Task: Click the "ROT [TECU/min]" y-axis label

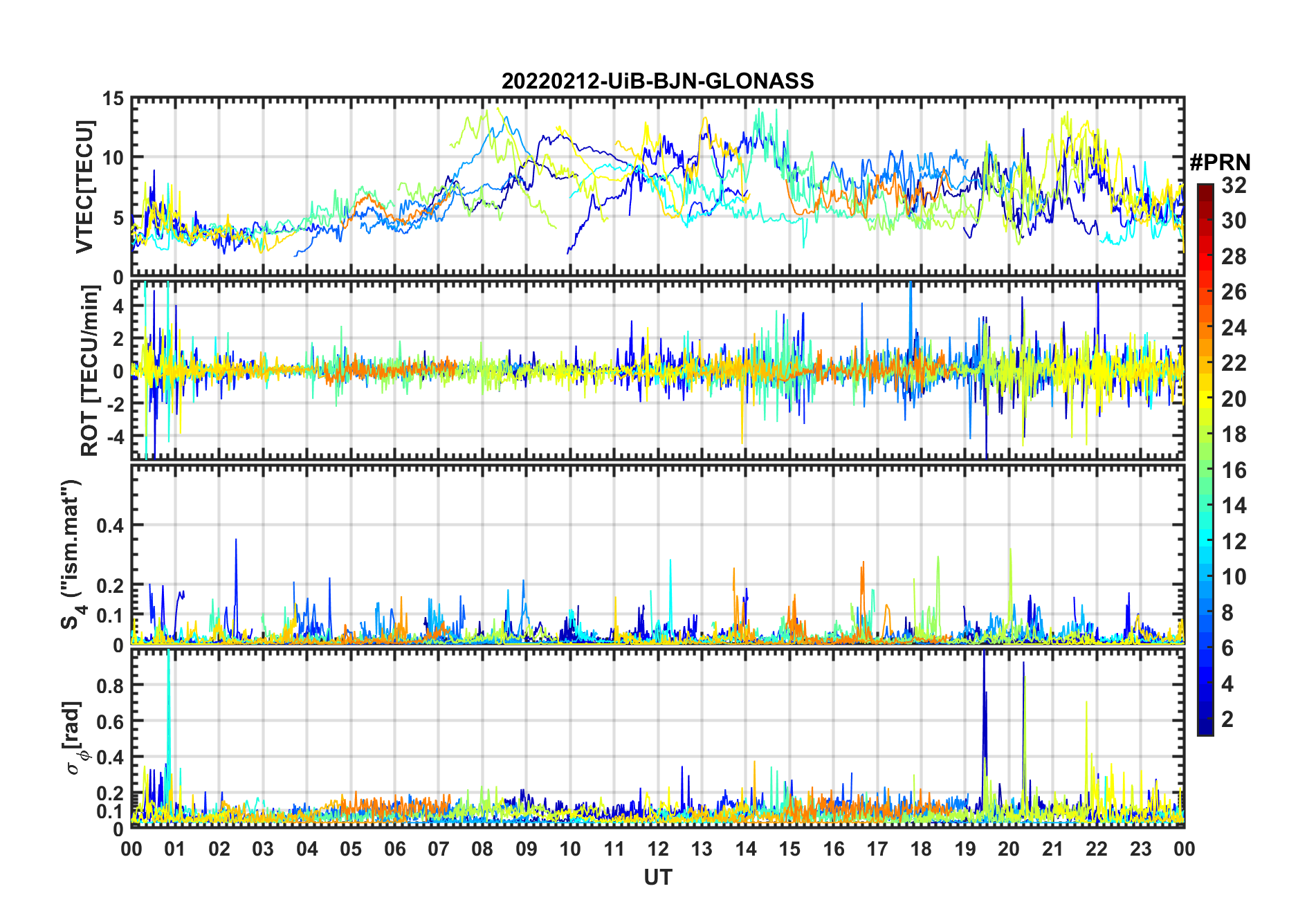Action: tap(90, 371)
